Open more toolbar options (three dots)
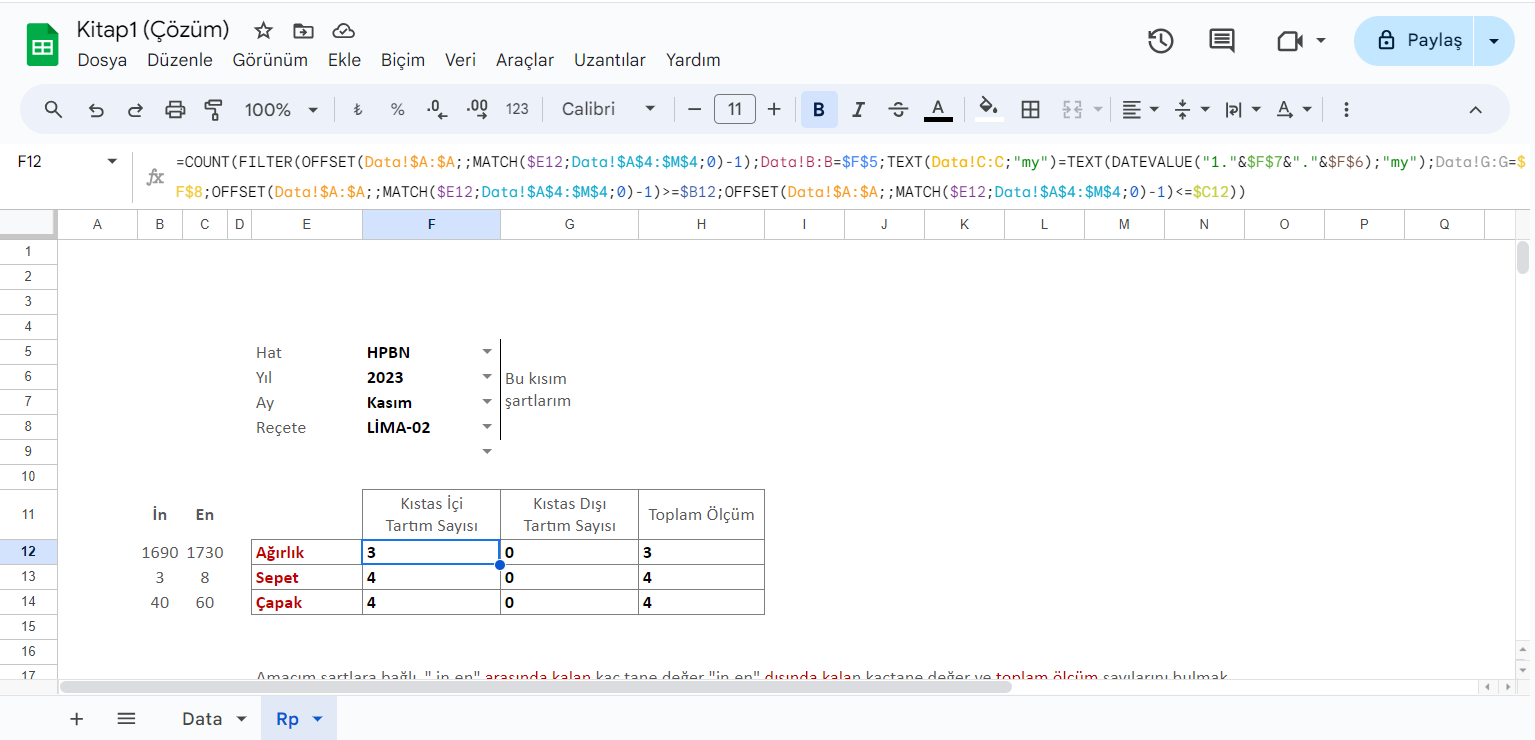The image size is (1535, 740). 1346,109
